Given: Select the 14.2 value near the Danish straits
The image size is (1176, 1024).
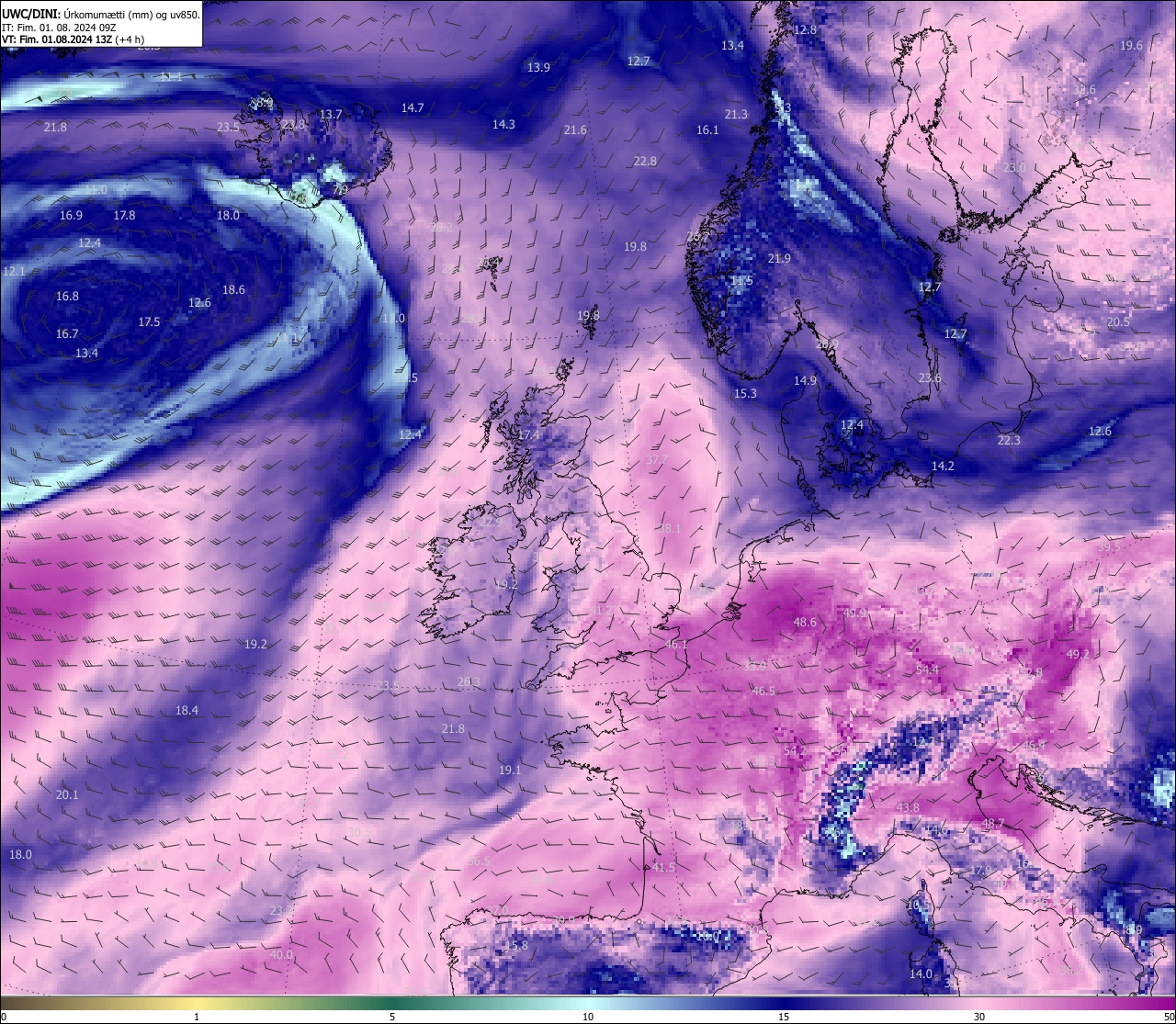Looking at the screenshot, I should coord(943,467).
